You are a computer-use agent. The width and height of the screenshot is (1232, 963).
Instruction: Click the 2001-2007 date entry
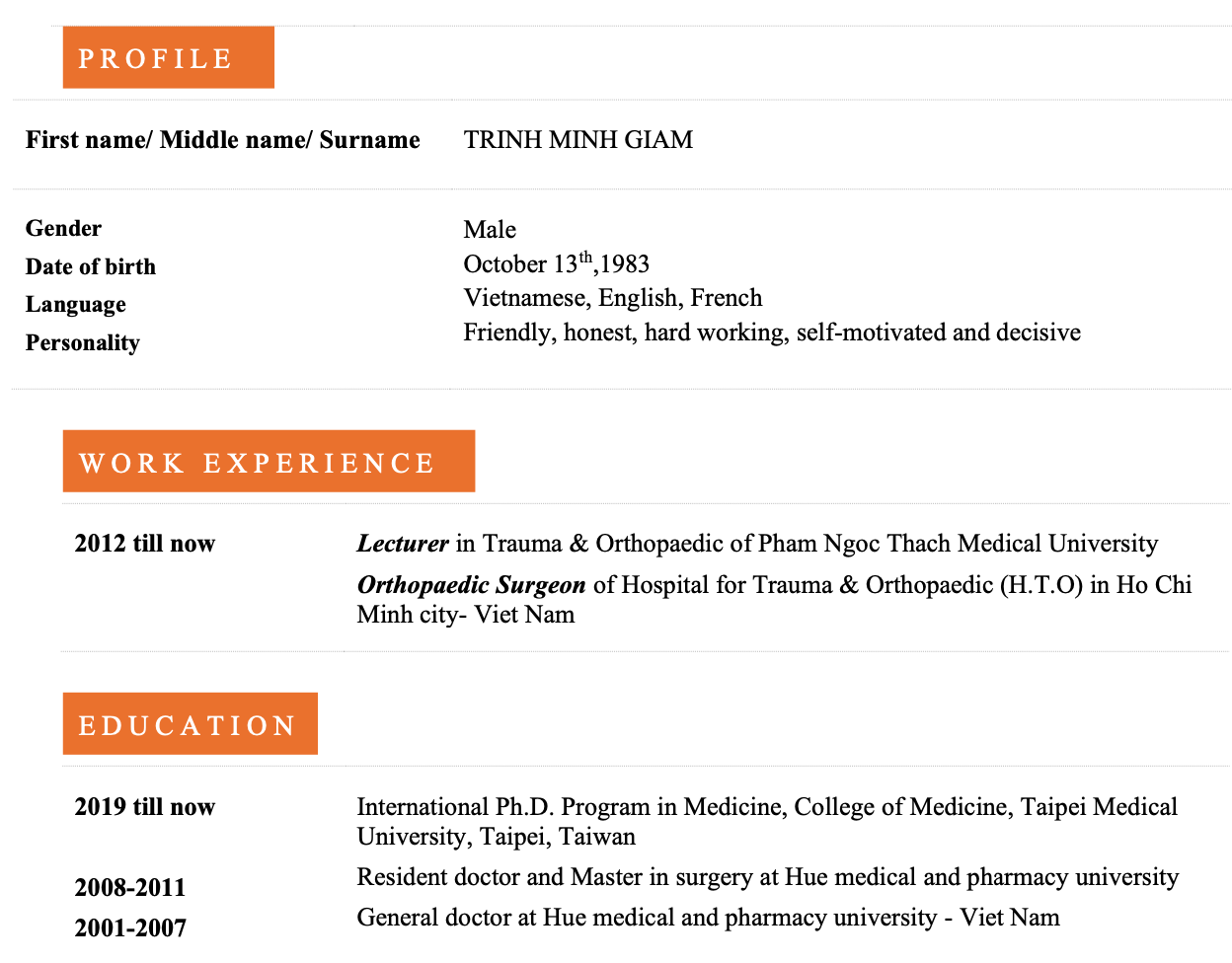(130, 928)
